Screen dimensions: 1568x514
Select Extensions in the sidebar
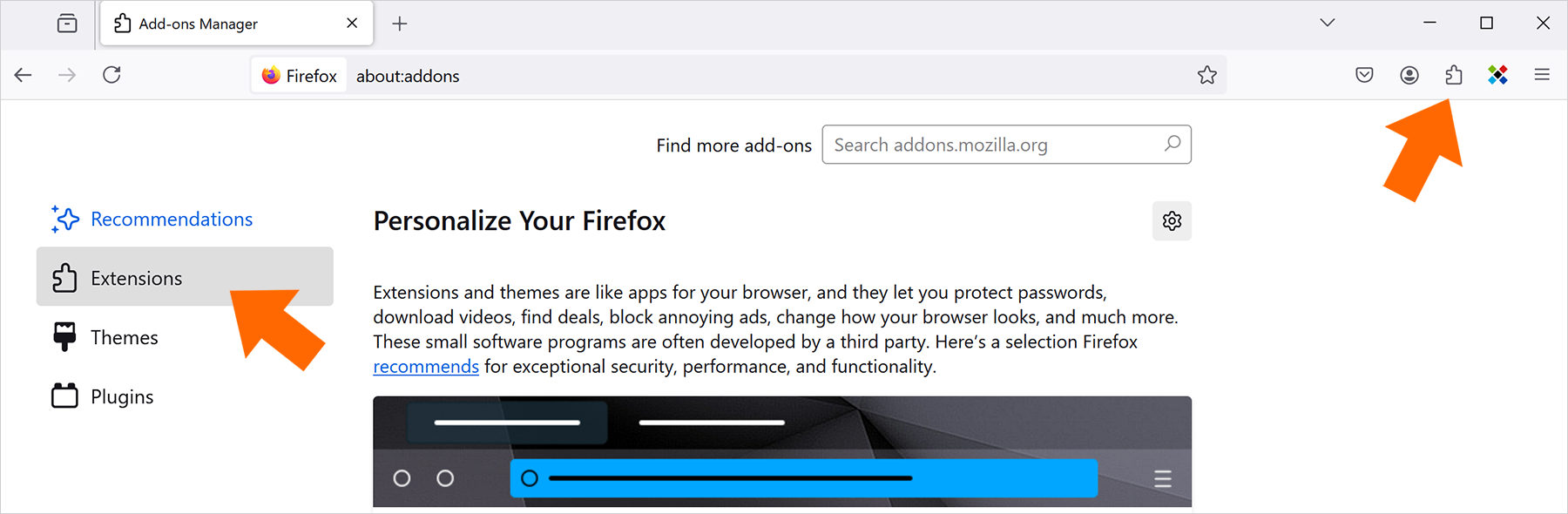pos(185,277)
